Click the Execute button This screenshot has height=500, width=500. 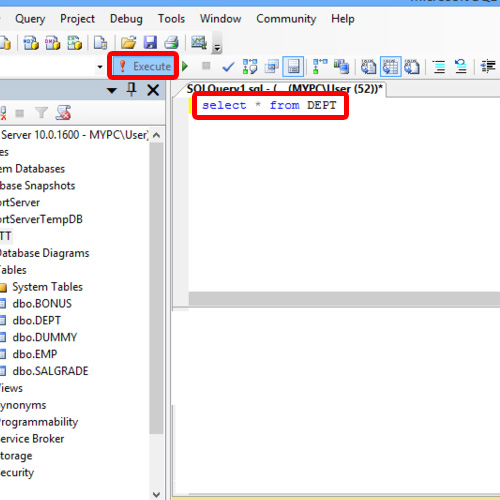click(143, 66)
